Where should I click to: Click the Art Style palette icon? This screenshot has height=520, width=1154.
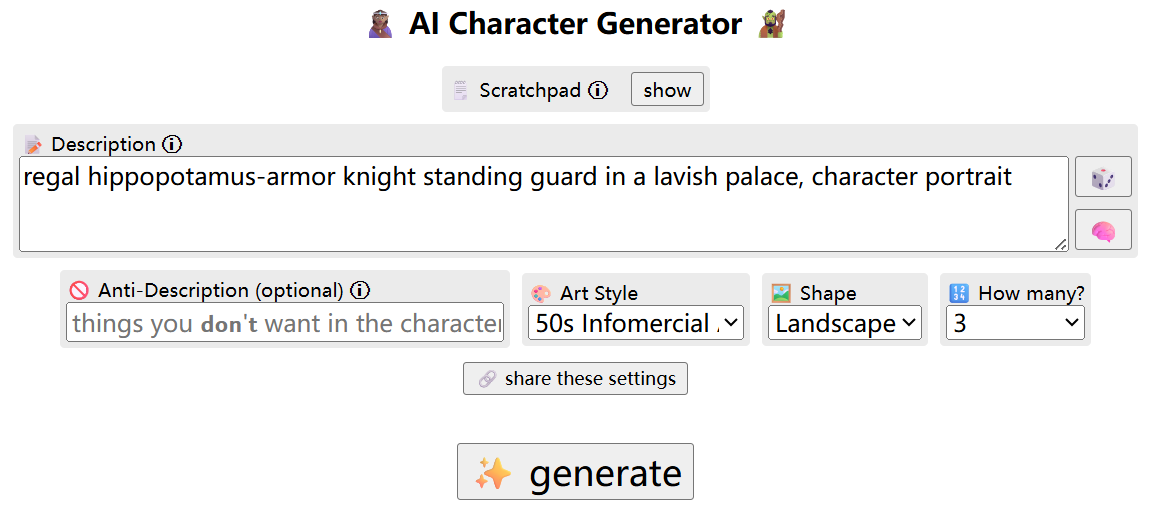point(540,293)
